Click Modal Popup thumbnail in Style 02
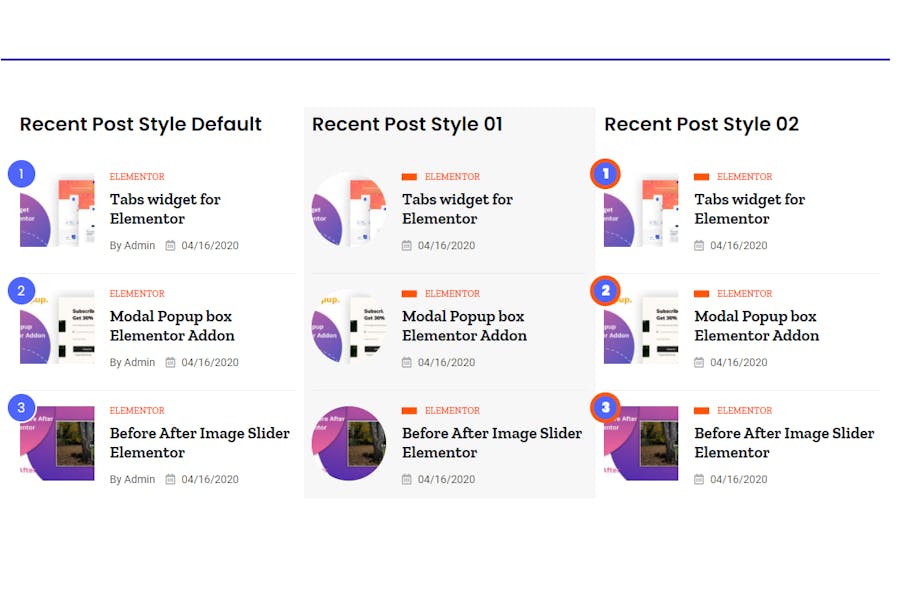 tap(641, 327)
